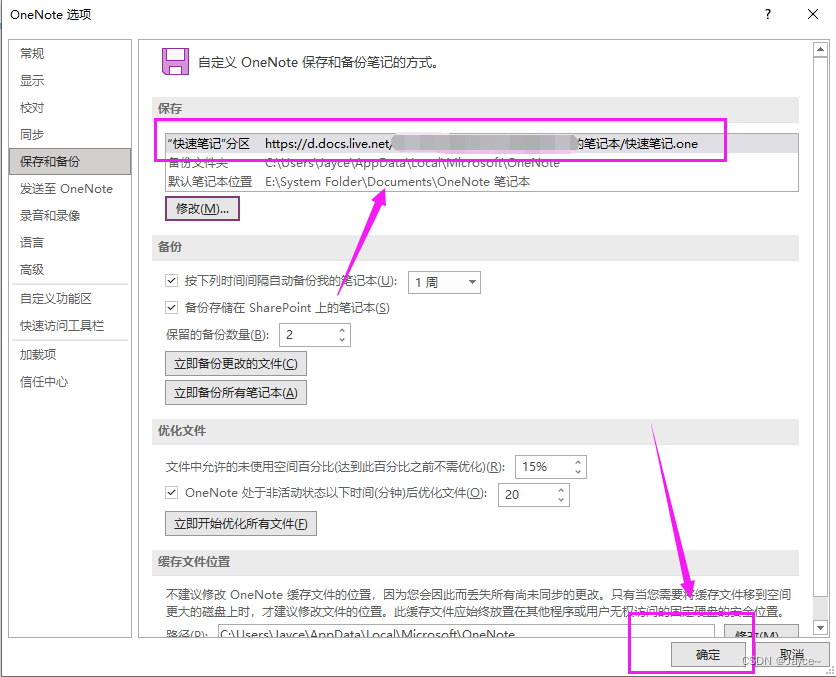The height and width of the screenshot is (677, 836).
Task: Select the 保存和备份 category
Action: [70, 162]
